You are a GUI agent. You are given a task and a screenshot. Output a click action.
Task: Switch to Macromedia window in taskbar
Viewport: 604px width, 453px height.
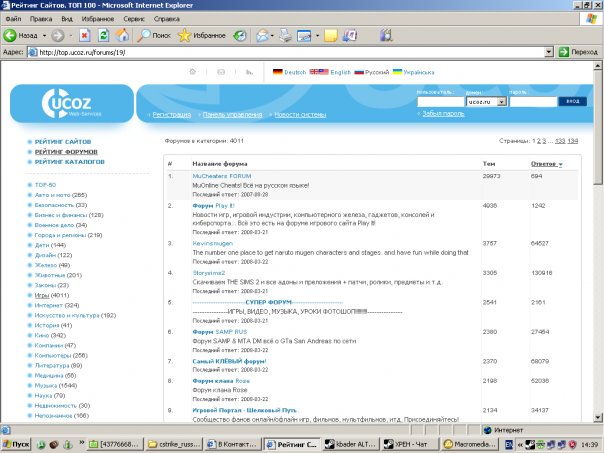[469, 441]
